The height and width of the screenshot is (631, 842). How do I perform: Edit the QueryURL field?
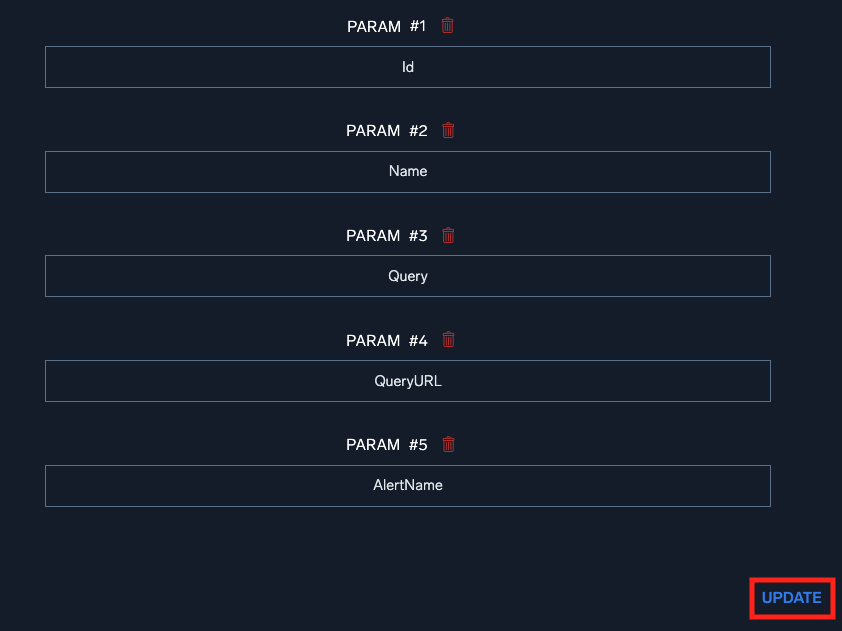(x=408, y=381)
